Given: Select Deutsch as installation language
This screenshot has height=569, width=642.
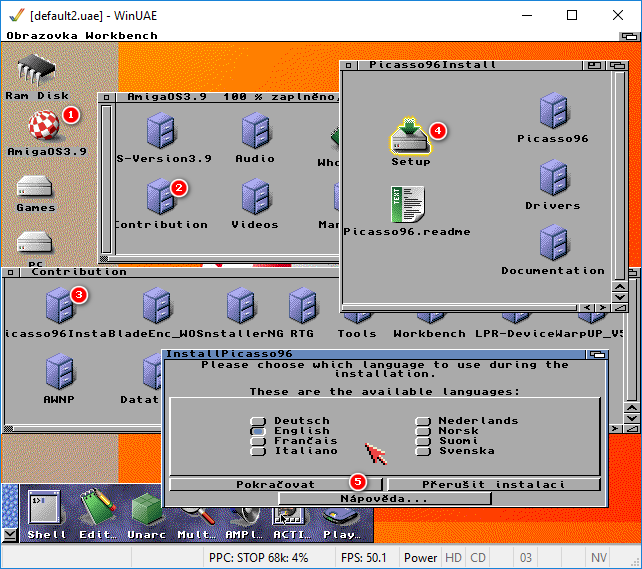Looking at the screenshot, I should coord(258,421).
